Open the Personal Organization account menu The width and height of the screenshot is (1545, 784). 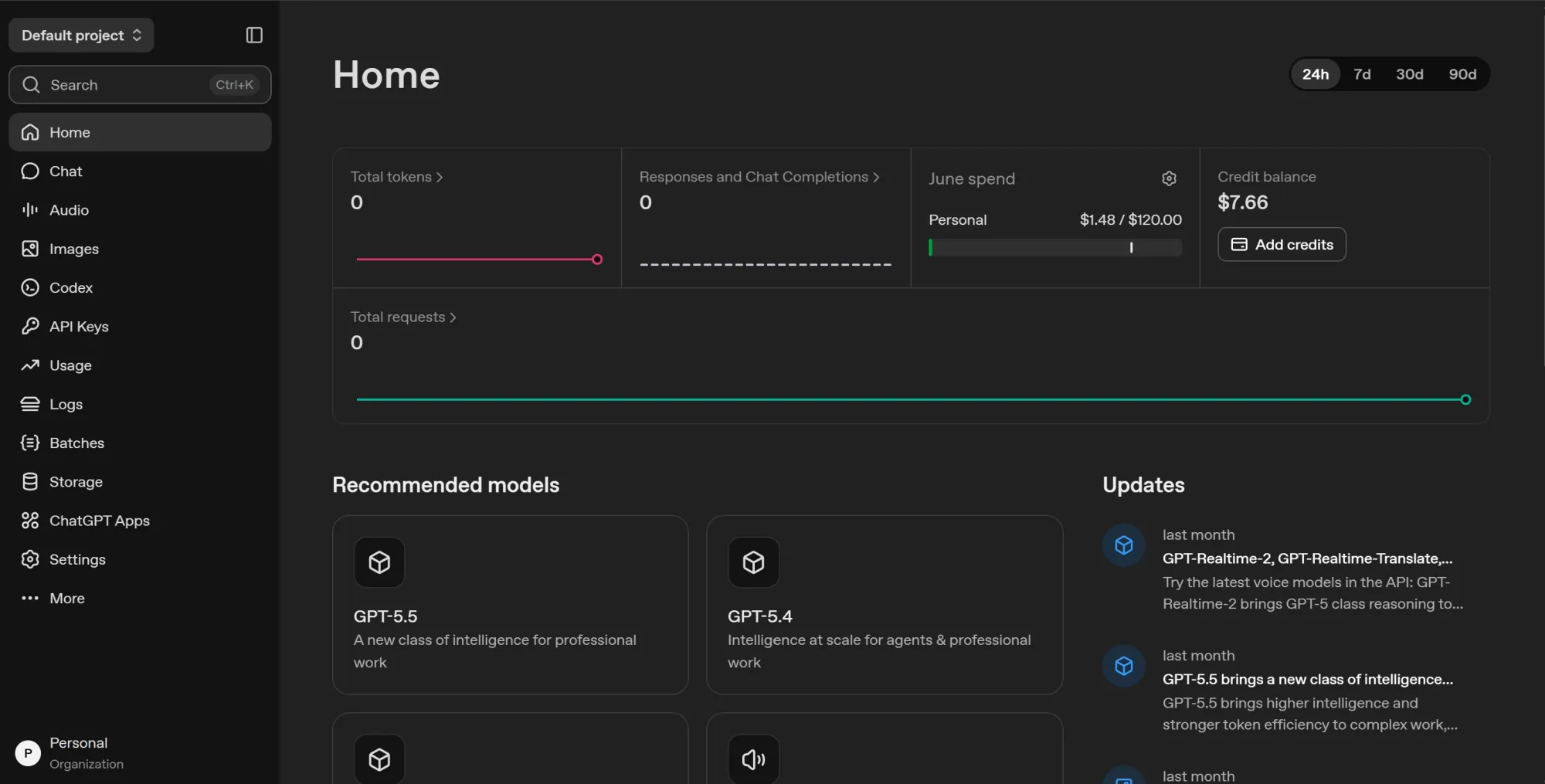point(140,753)
